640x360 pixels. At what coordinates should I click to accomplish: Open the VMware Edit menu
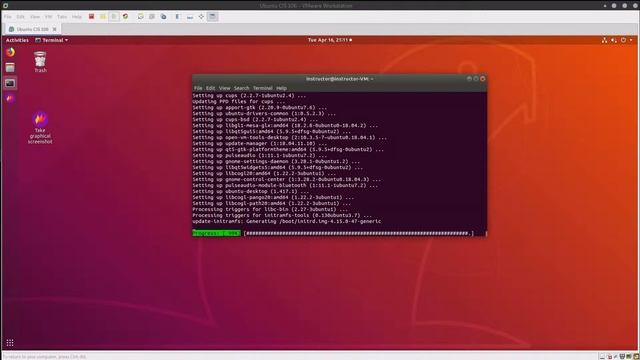[x=20, y=17]
